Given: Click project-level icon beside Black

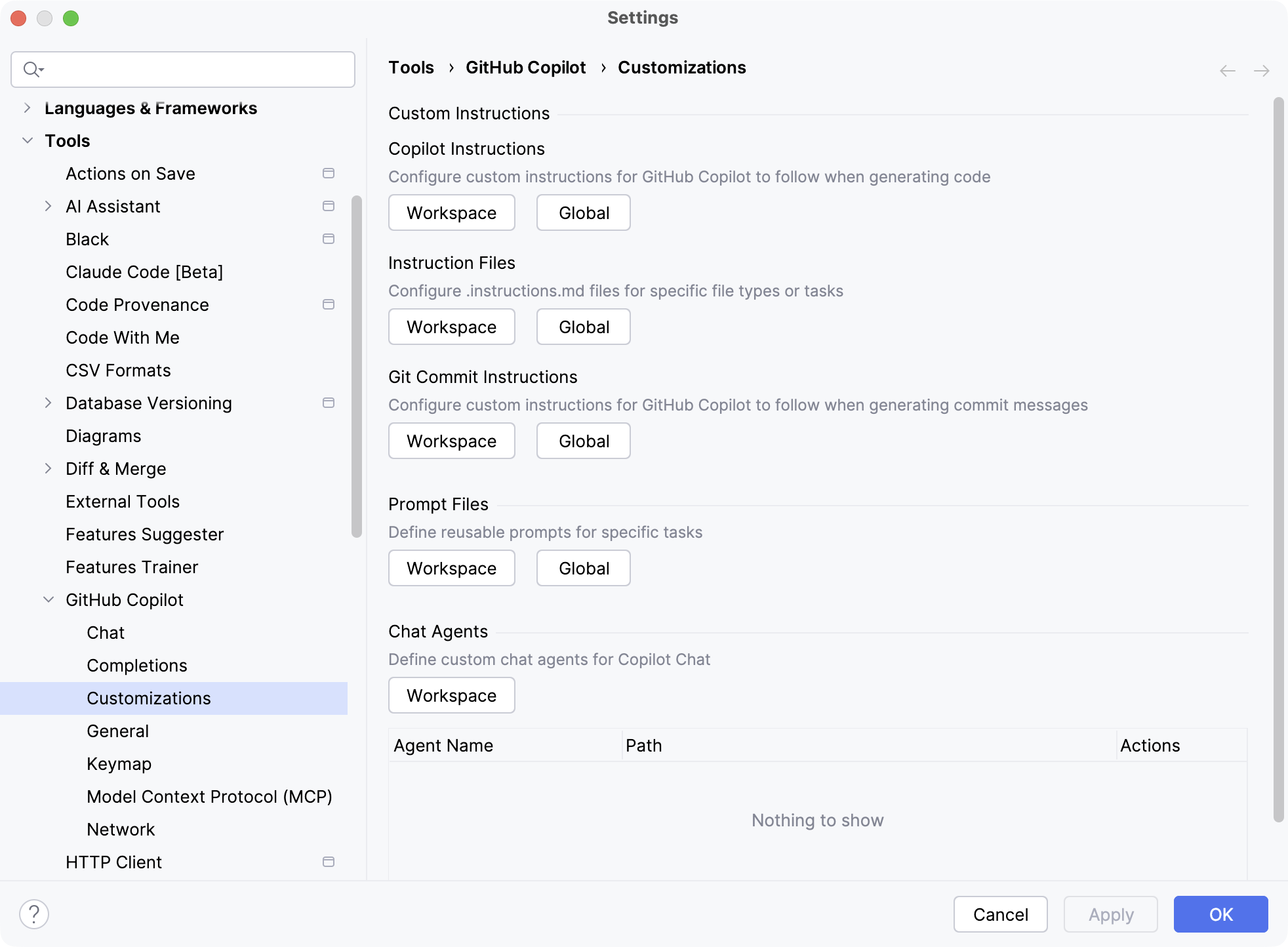Looking at the screenshot, I should [x=329, y=239].
